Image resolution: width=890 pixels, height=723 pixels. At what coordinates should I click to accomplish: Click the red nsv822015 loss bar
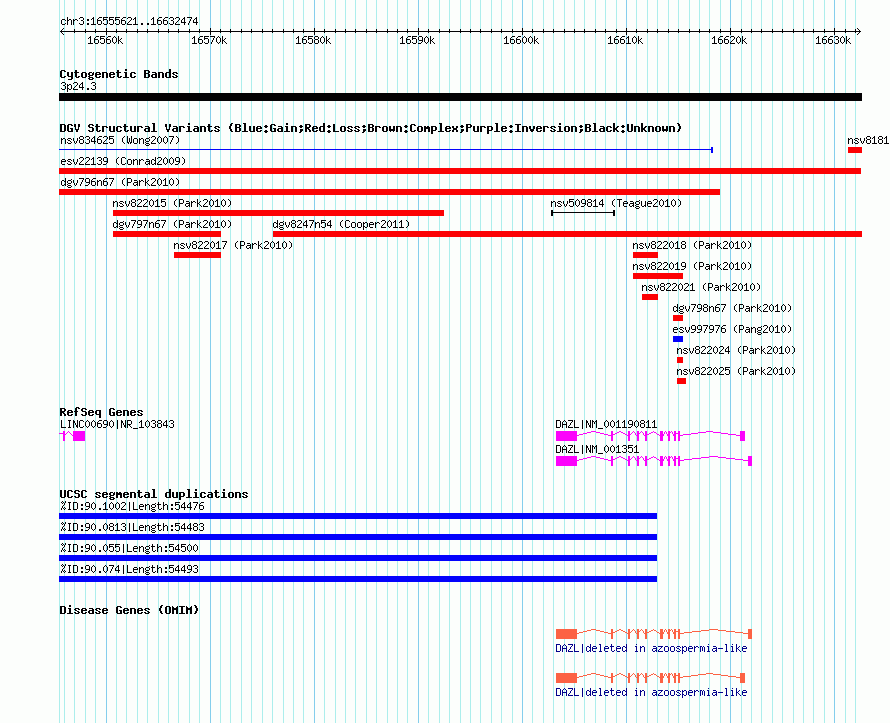[x=278, y=213]
